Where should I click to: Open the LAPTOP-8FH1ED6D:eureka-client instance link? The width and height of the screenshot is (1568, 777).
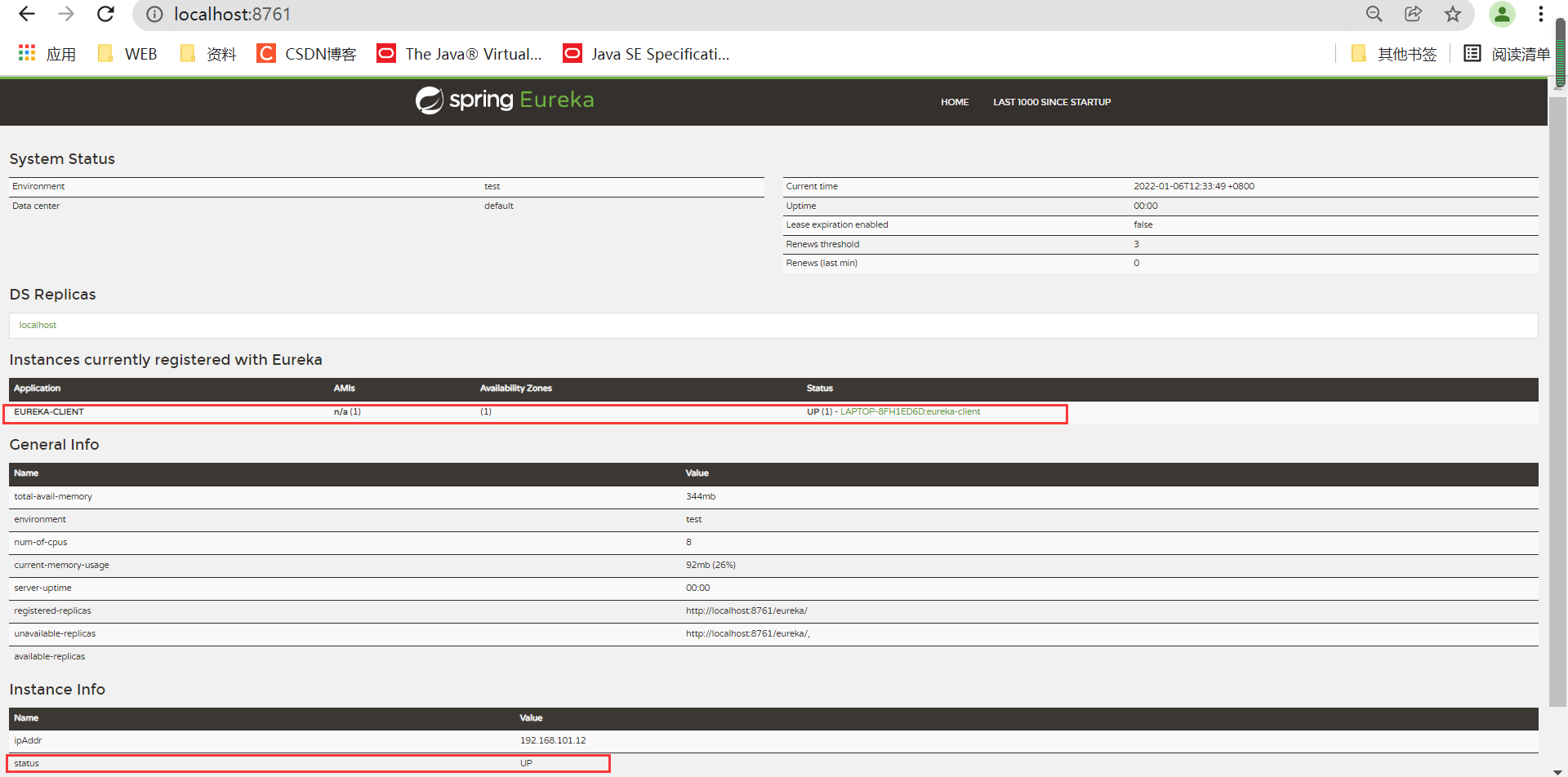point(910,411)
